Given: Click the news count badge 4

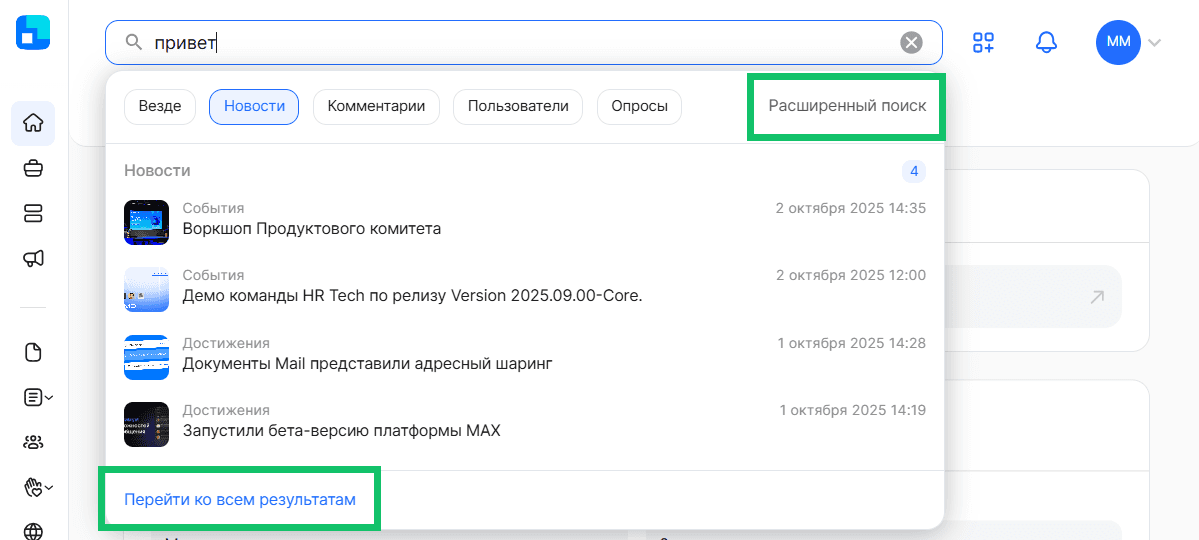Looking at the screenshot, I should (914, 171).
